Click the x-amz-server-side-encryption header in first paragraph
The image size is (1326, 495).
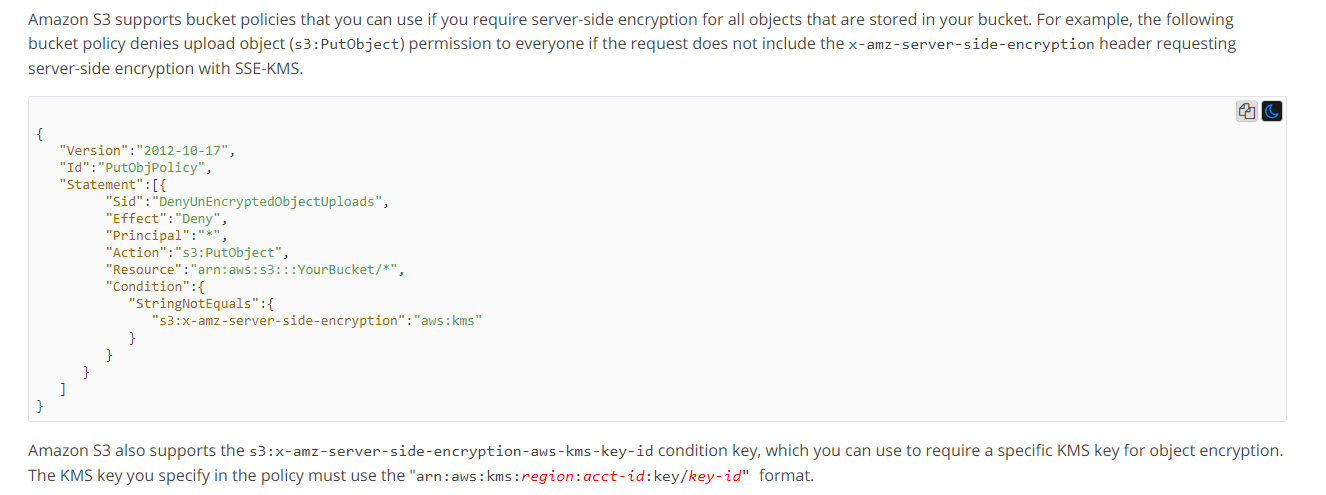[x=971, y=45]
